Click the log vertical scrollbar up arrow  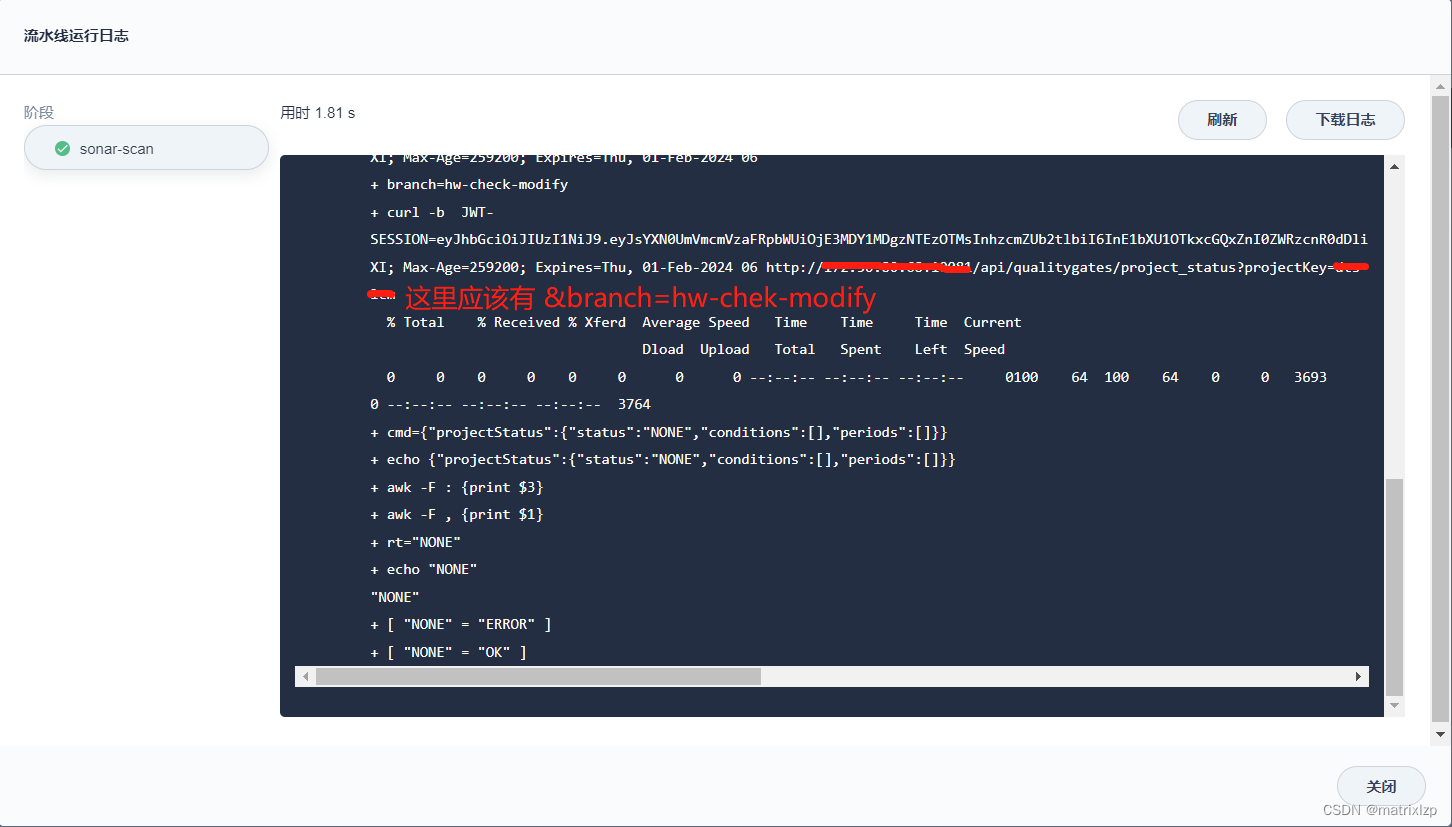tap(1395, 167)
